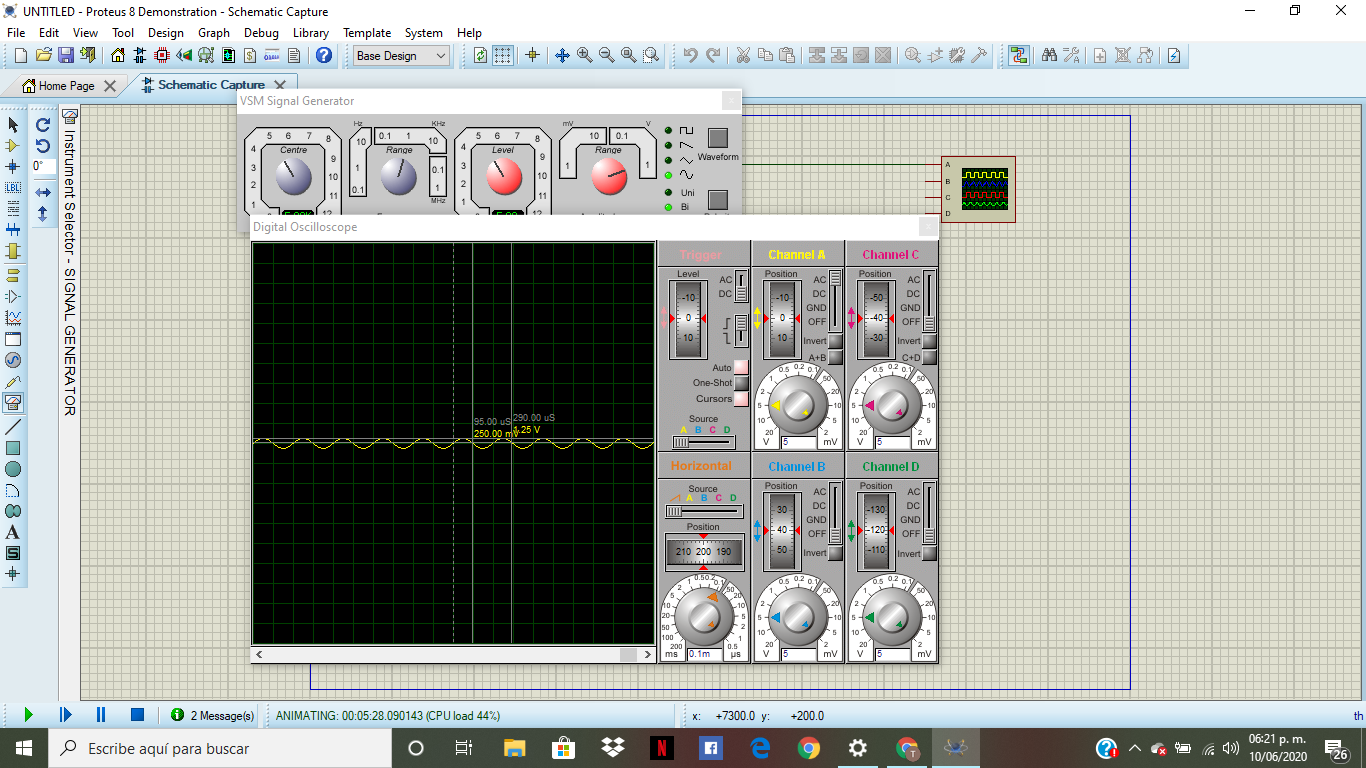This screenshot has height=768, width=1366.
Task: Open Chrome from the taskbar
Action: (809, 748)
